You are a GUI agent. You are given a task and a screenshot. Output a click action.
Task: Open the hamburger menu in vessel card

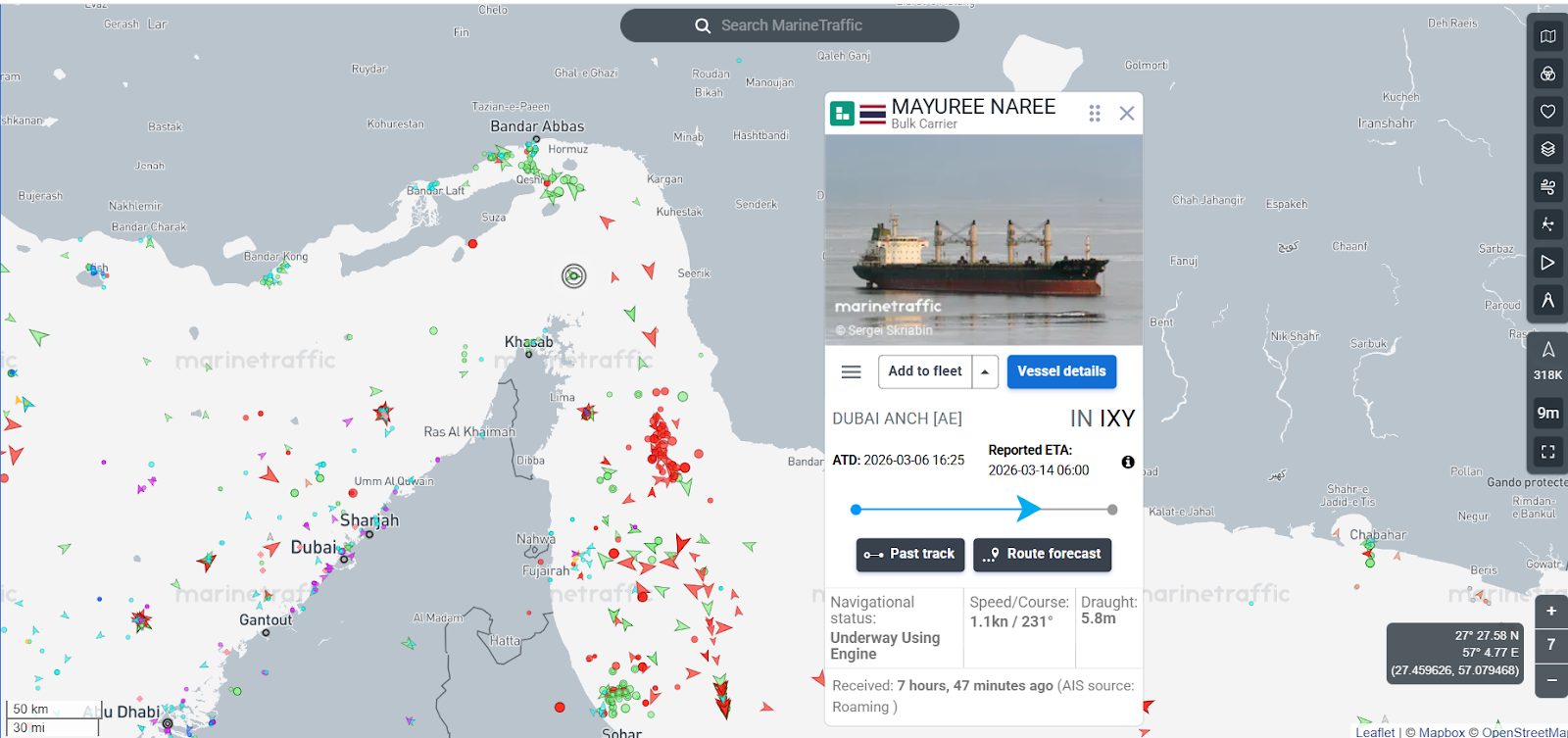pos(851,372)
